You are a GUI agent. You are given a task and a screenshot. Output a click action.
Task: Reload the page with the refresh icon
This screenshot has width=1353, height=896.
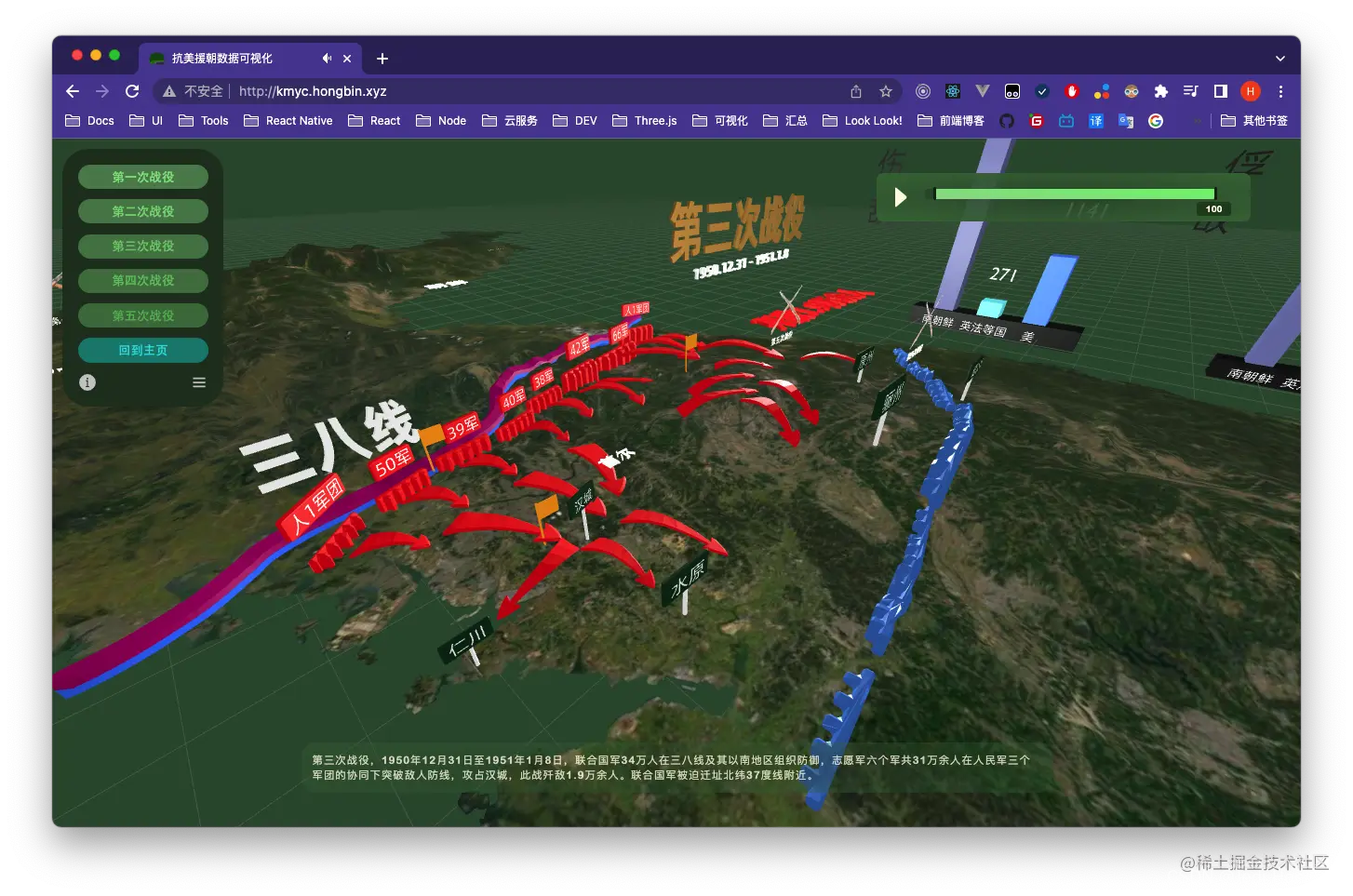[x=132, y=91]
